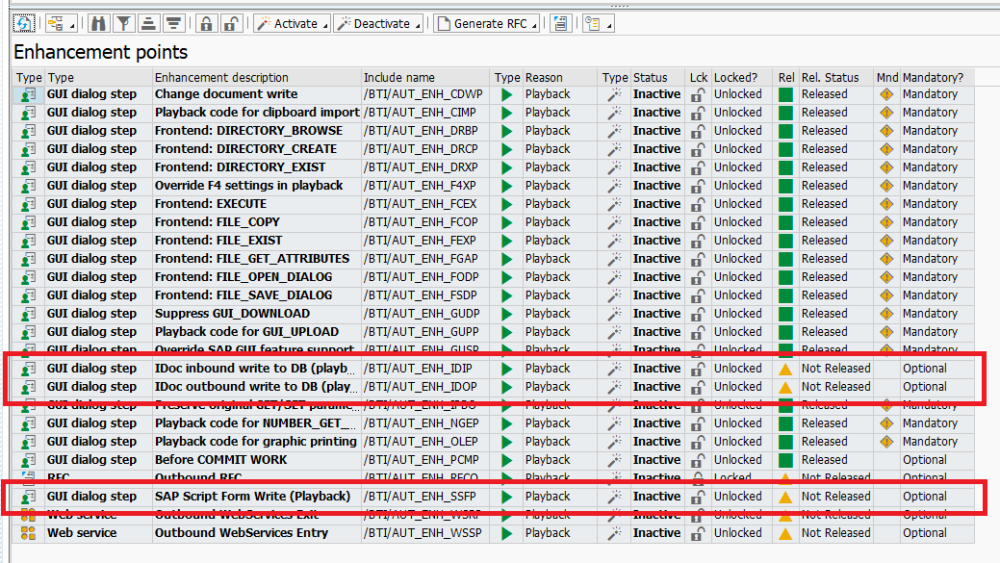Select '/BTI/AUT_ENH_NGEP' include name cell
This screenshot has height=563, width=1000.
pyautogui.click(x=427, y=423)
